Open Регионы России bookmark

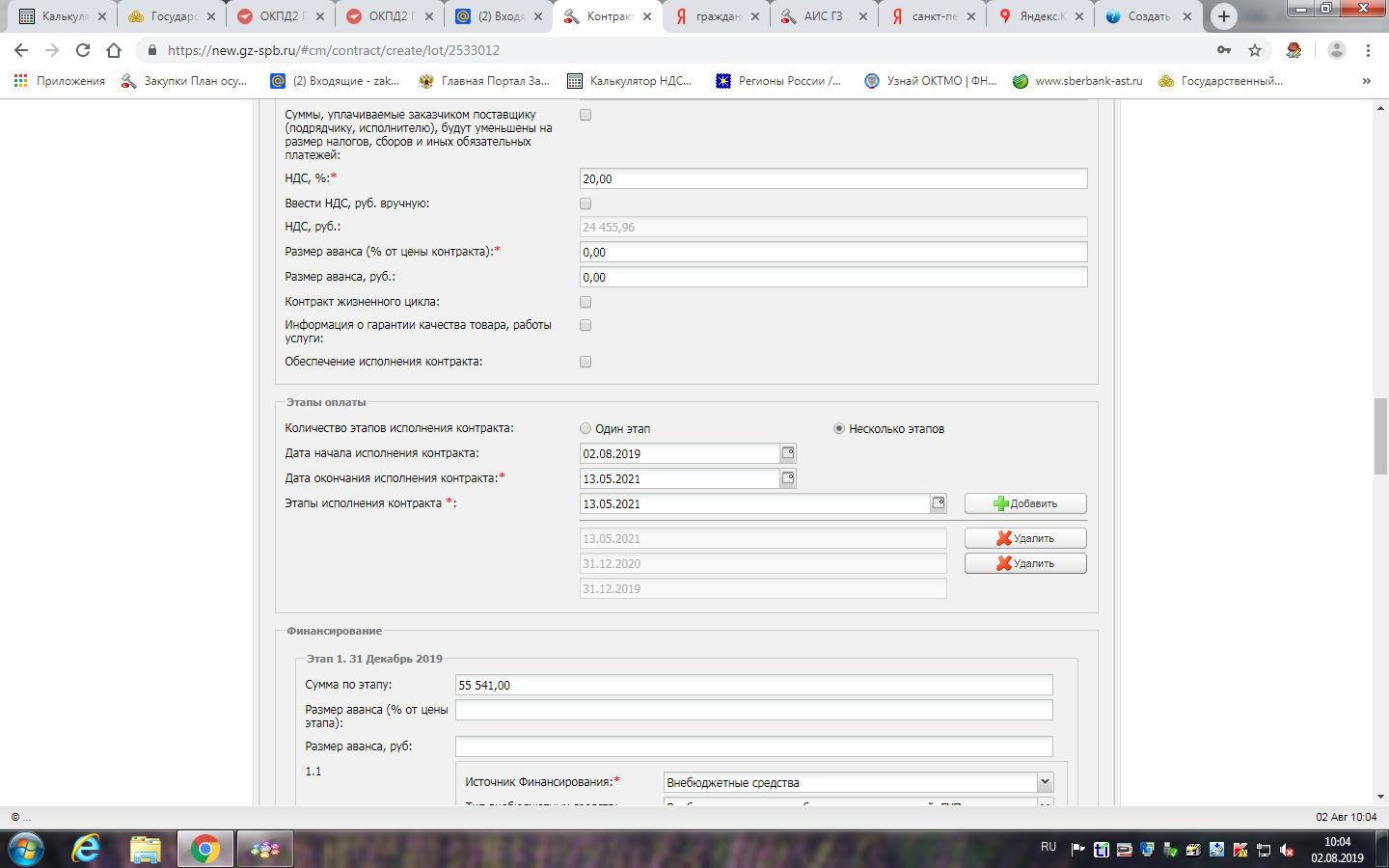click(x=778, y=81)
